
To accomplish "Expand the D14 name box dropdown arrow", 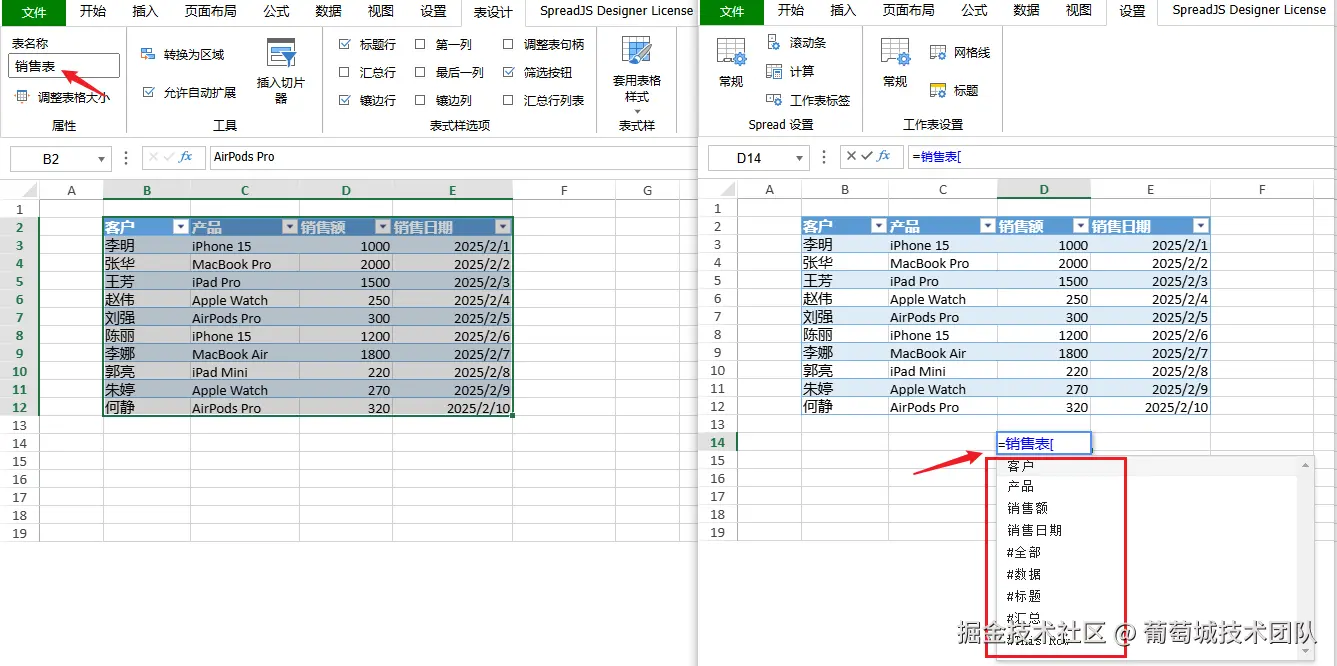I will pyautogui.click(x=800, y=158).
